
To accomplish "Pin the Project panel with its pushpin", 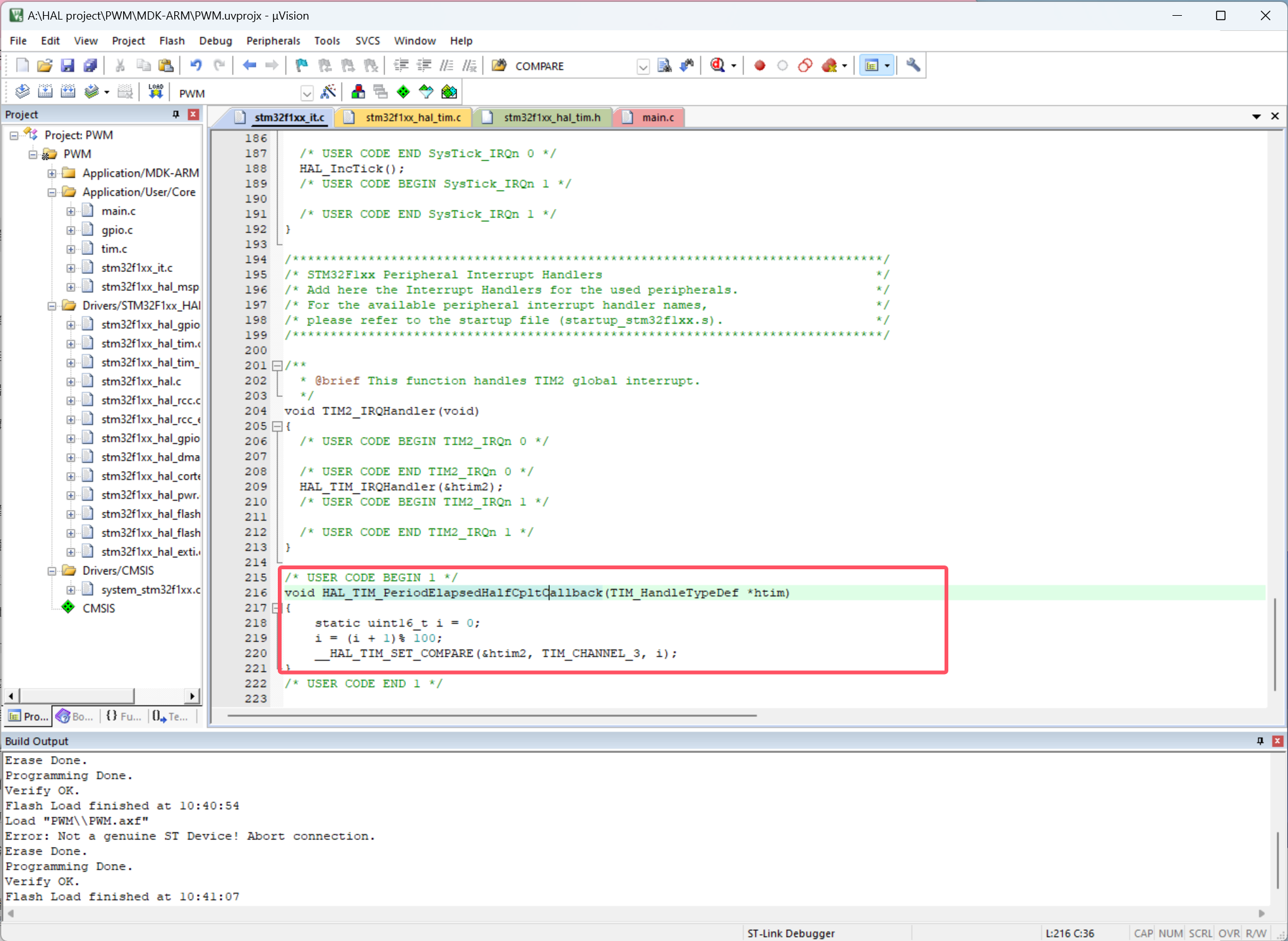I will pos(176,114).
